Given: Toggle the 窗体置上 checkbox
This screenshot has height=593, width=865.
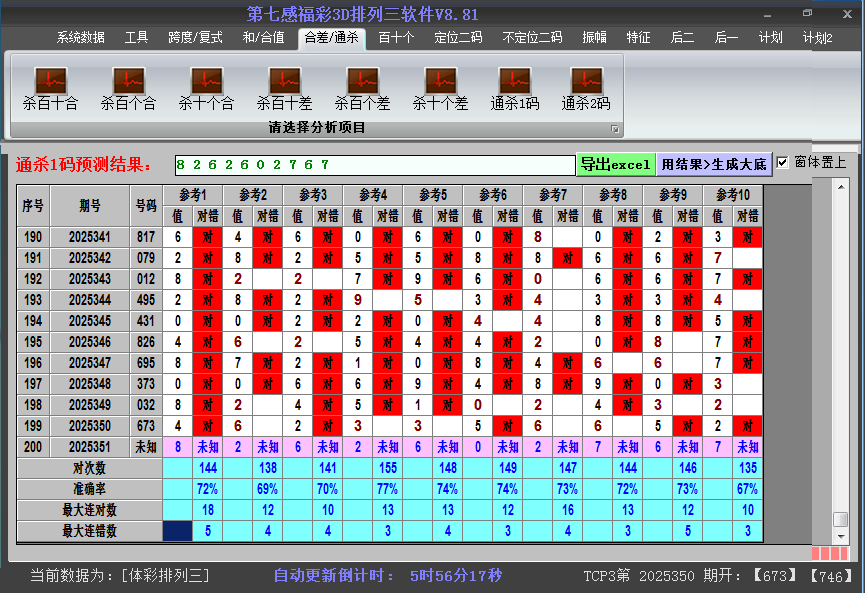Looking at the screenshot, I should coord(783,163).
